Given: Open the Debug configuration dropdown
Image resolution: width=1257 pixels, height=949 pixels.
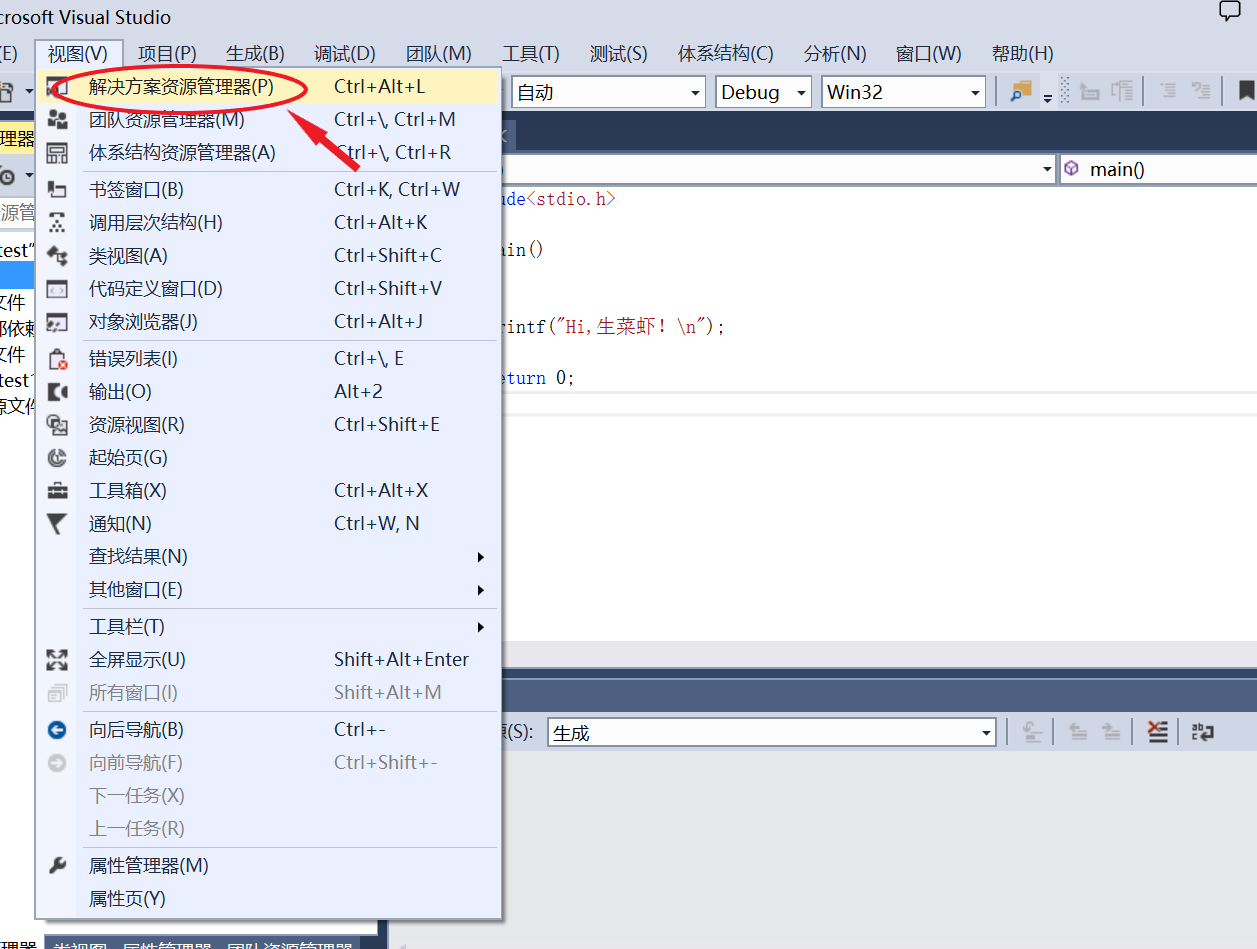Looking at the screenshot, I should pos(764,92).
